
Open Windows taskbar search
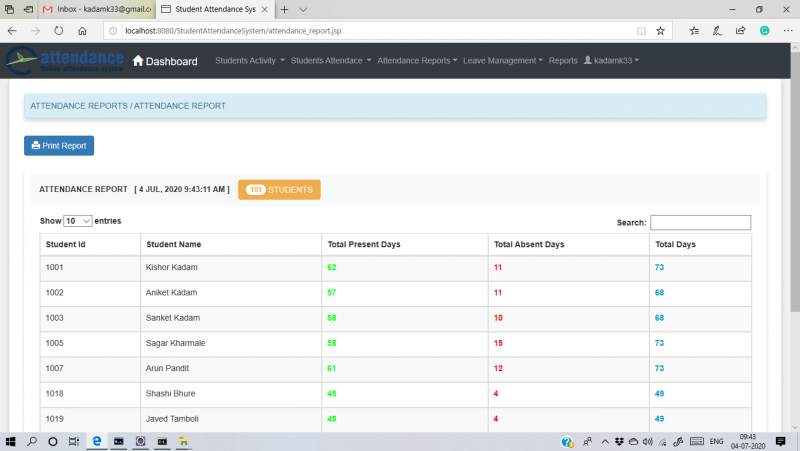pos(32,441)
